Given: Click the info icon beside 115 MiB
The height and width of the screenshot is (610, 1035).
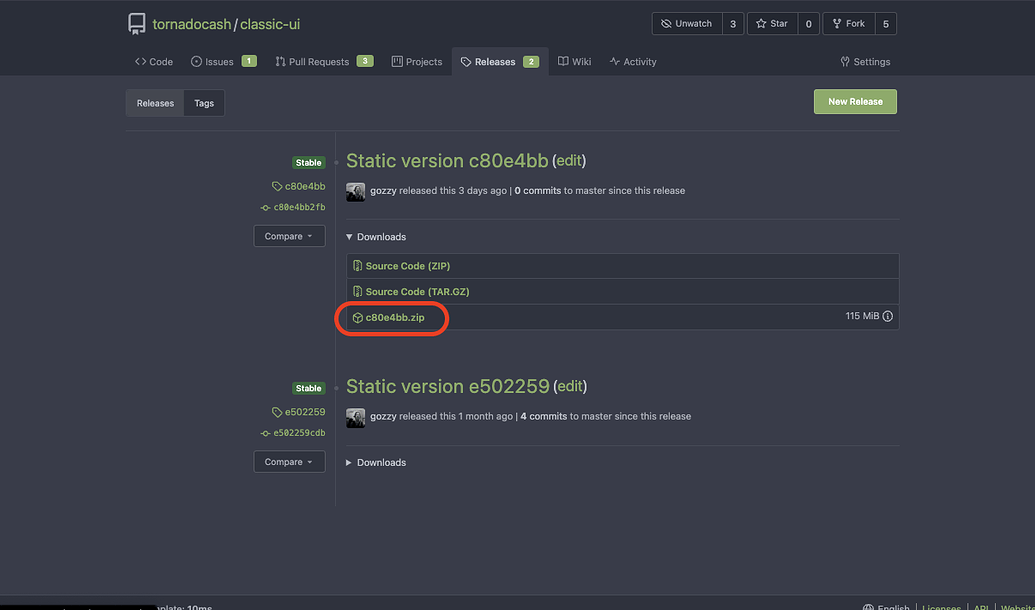Looking at the screenshot, I should point(888,317).
